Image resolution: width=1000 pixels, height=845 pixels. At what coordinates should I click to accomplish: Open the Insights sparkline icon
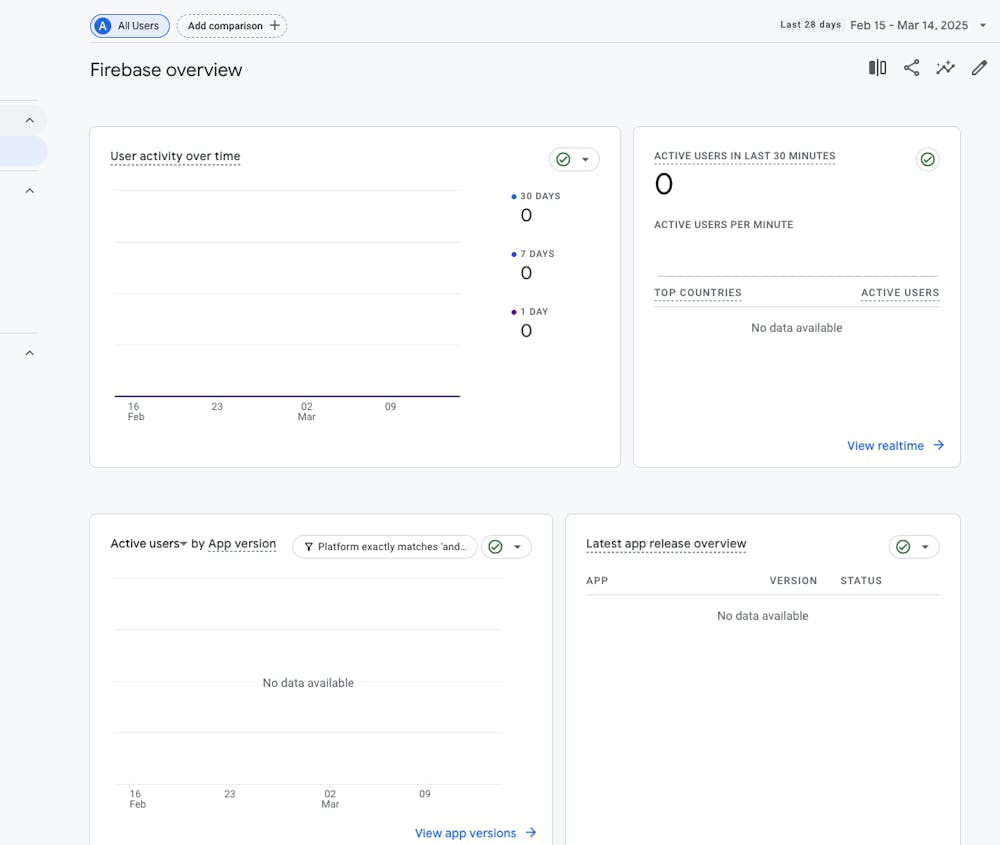click(945, 68)
